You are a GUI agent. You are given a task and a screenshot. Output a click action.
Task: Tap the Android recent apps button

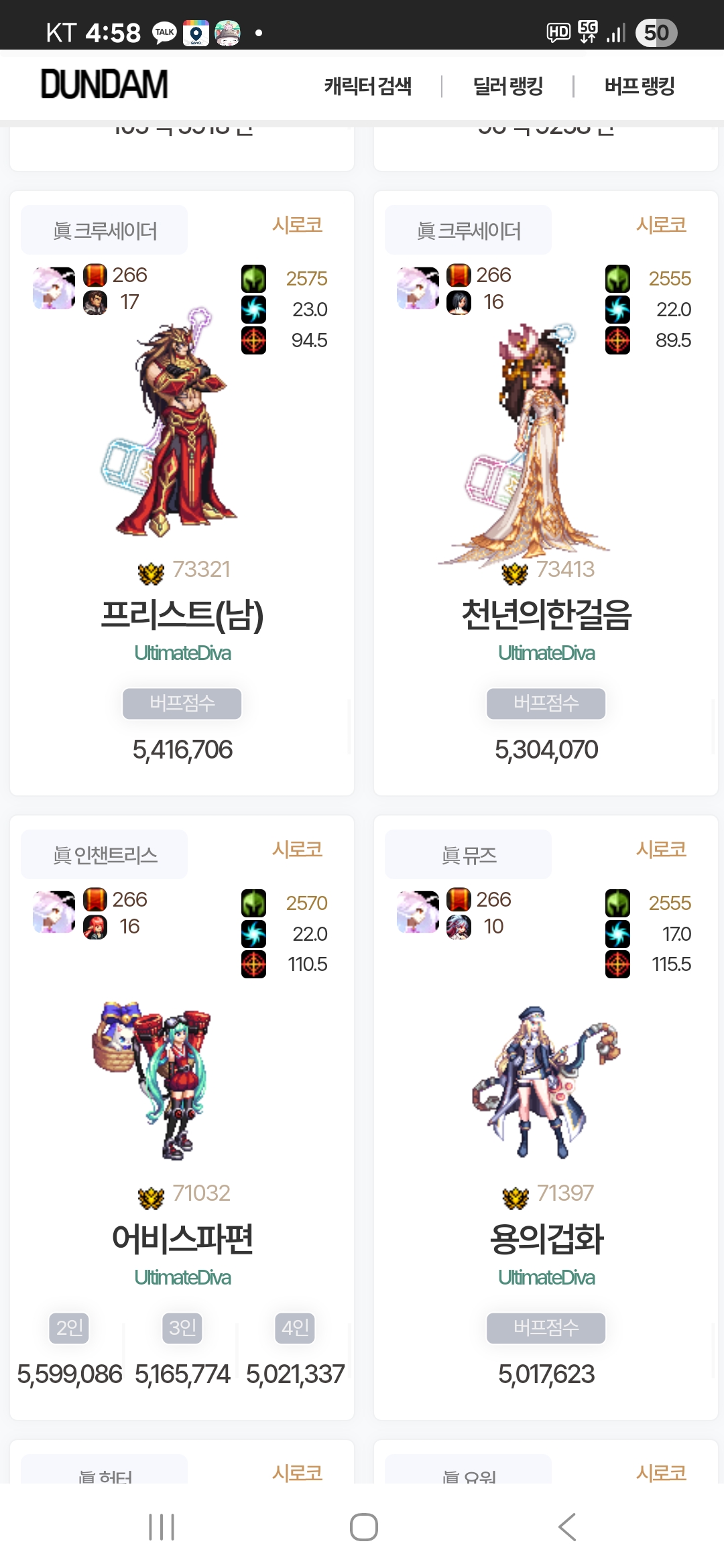pyautogui.click(x=162, y=1527)
